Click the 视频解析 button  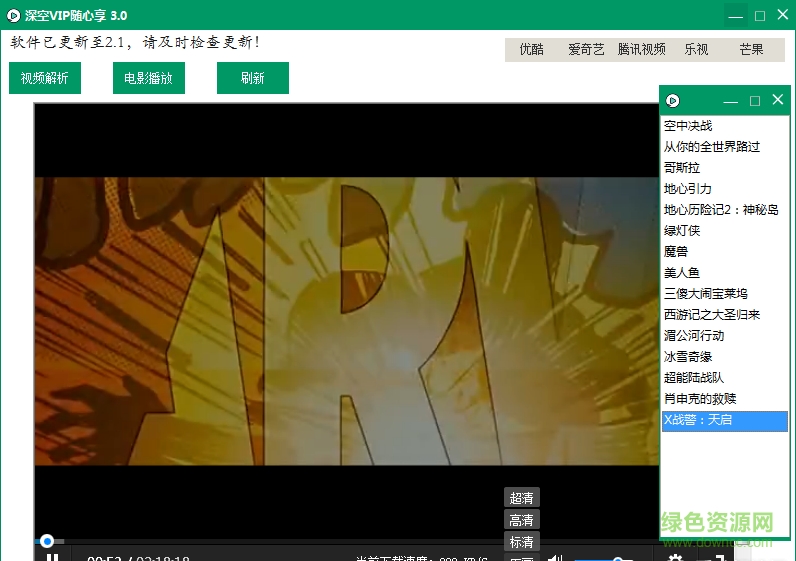tap(45, 78)
